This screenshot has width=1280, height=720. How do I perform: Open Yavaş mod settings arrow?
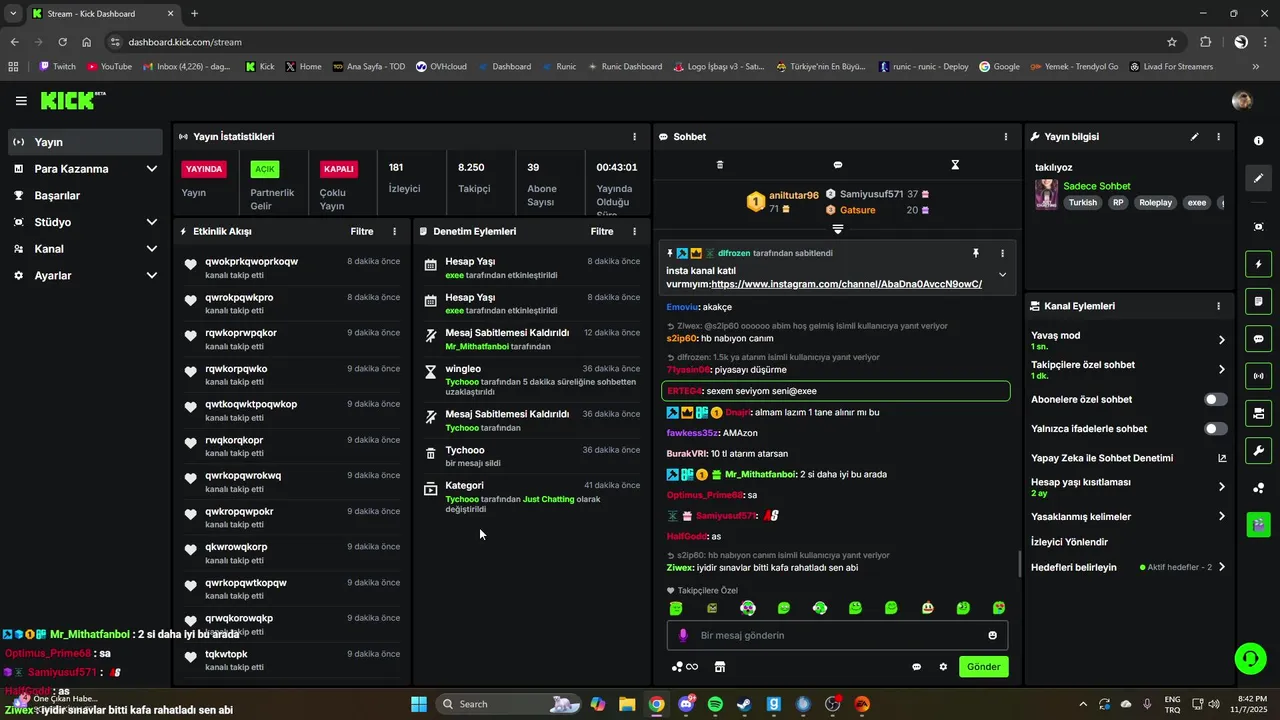tap(1221, 340)
